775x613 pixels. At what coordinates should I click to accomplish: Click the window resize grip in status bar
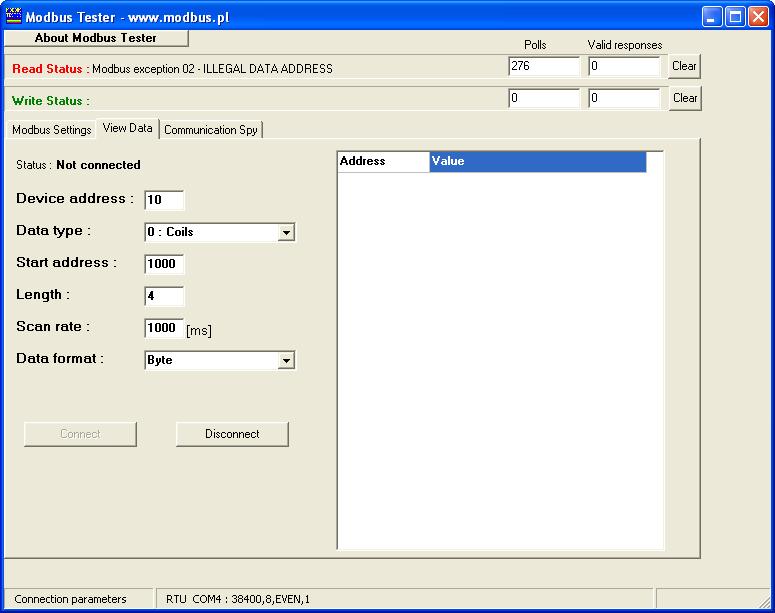(766, 601)
